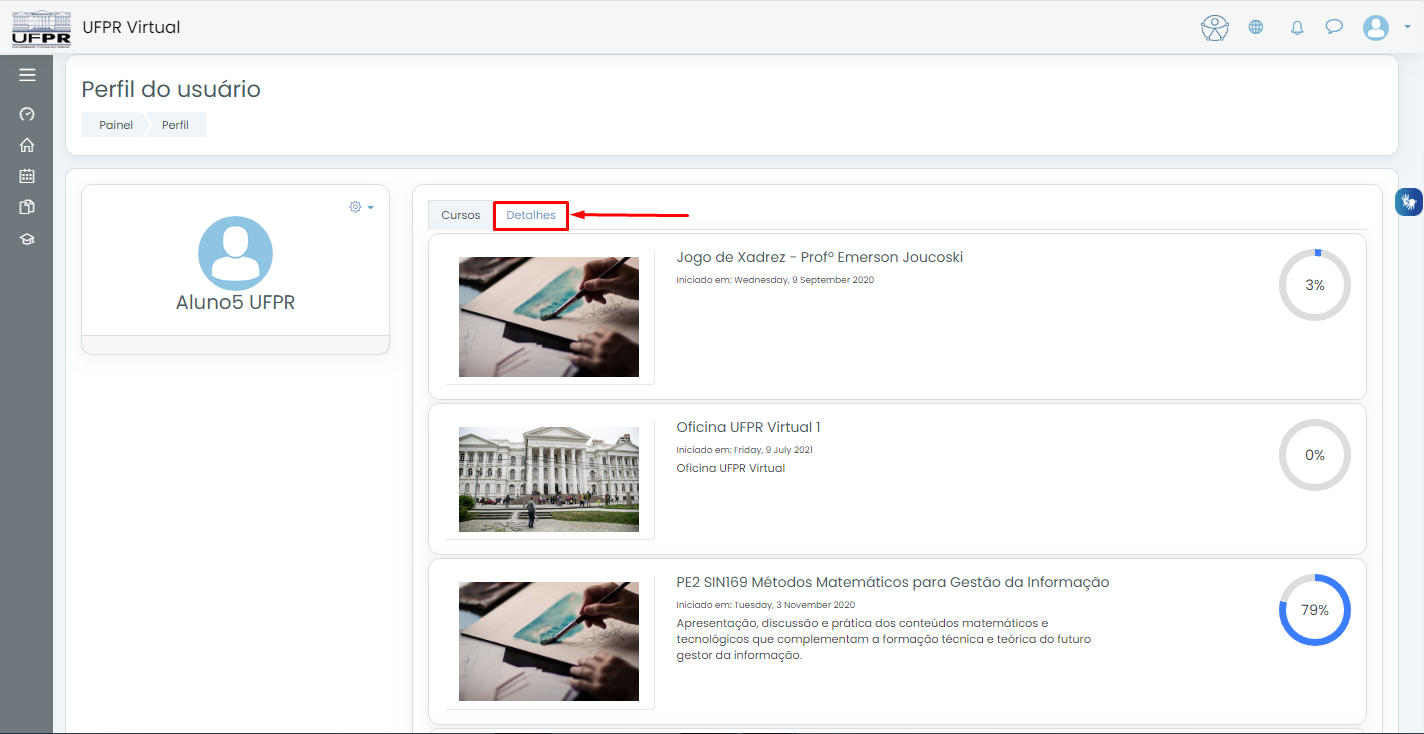Click 'Iniciado em: Friday, 9 July 2021'
Image resolution: width=1424 pixels, height=734 pixels.
(x=744, y=450)
